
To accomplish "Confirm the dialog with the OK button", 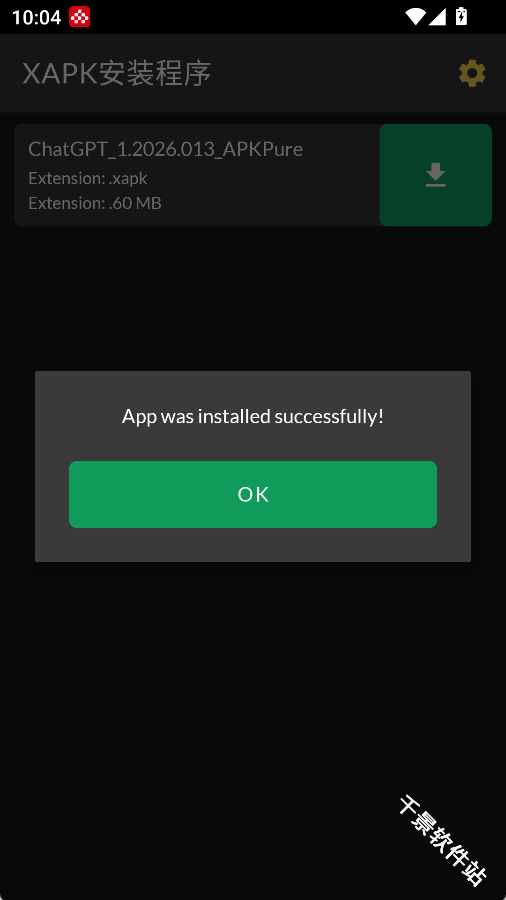I will point(253,494).
